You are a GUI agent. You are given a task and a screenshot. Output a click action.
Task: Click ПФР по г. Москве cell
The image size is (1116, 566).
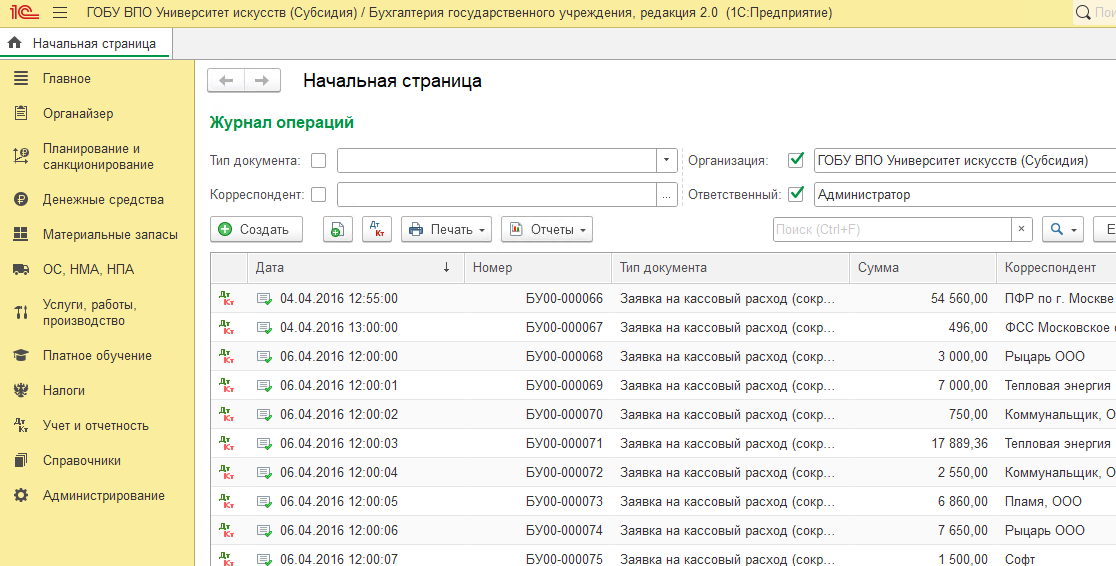tap(1056, 298)
